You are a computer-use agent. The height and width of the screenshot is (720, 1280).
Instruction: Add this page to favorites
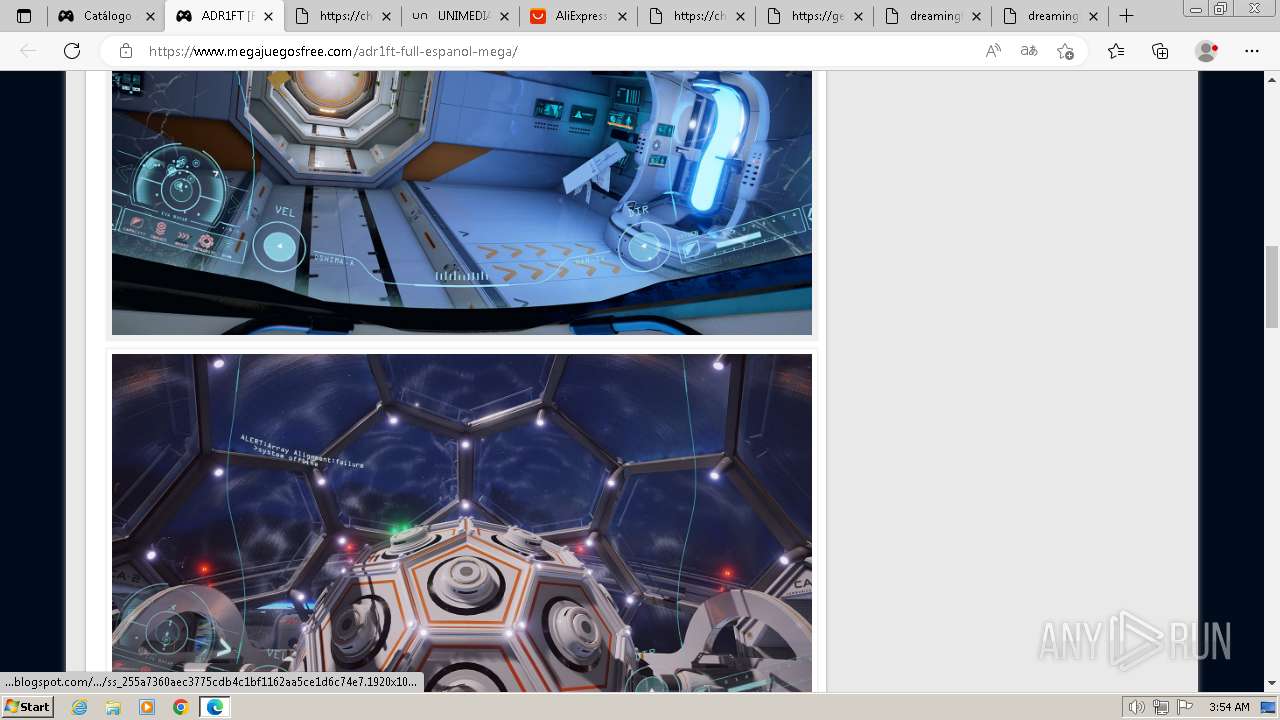(1065, 51)
